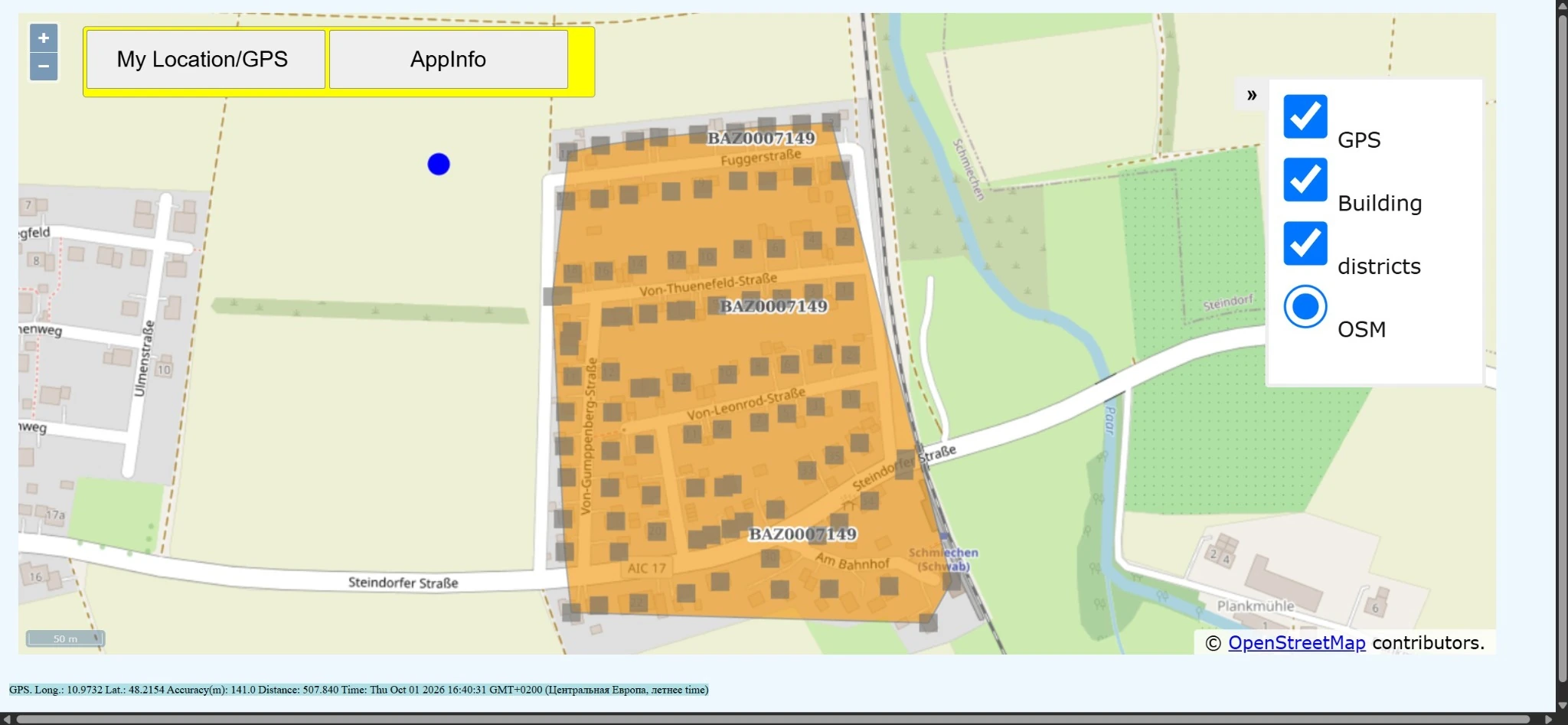
Task: Click the Steindorfer Straße label at bottom
Action: point(403,583)
